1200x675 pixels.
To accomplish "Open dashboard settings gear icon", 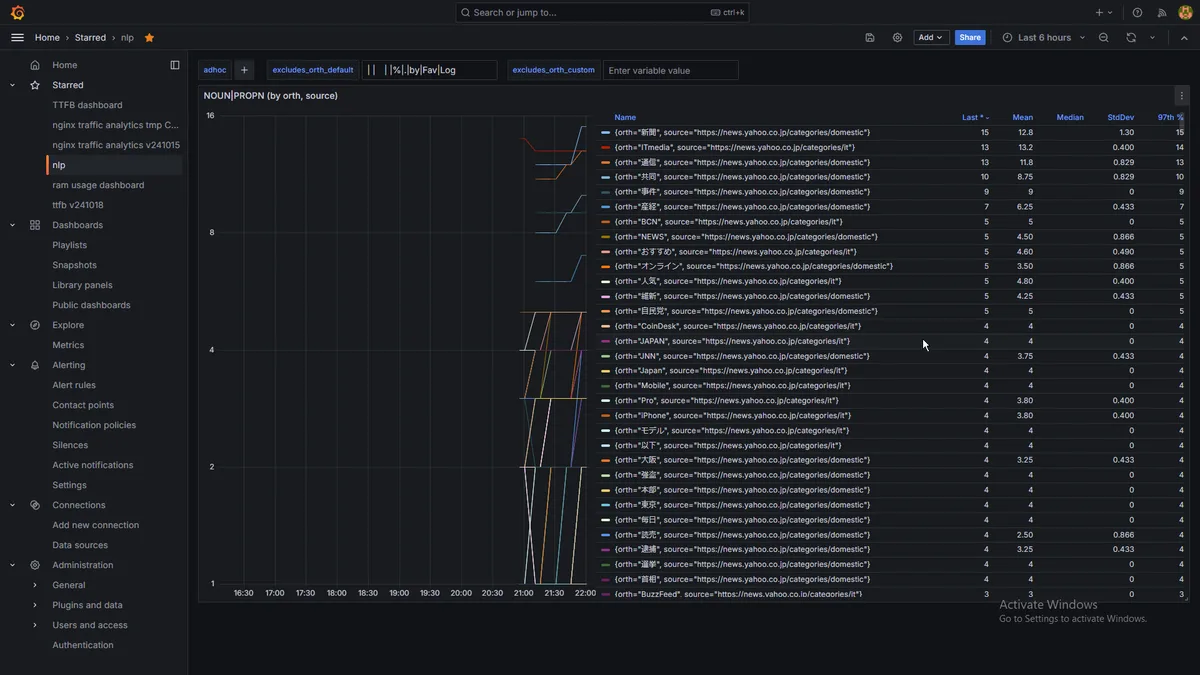I will tap(897, 38).
